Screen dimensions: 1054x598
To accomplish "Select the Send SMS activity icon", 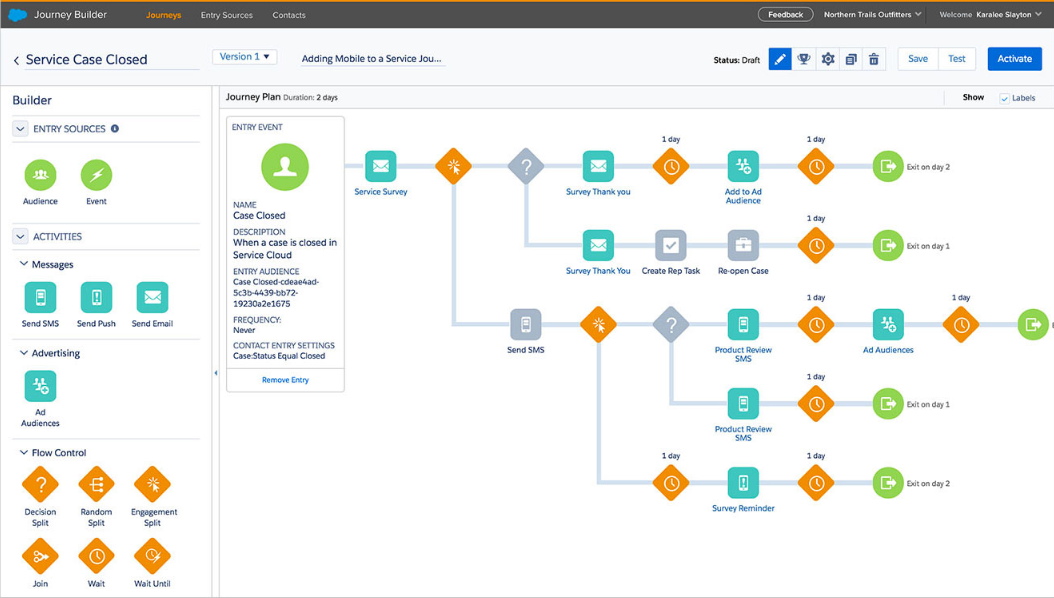I will click(40, 297).
